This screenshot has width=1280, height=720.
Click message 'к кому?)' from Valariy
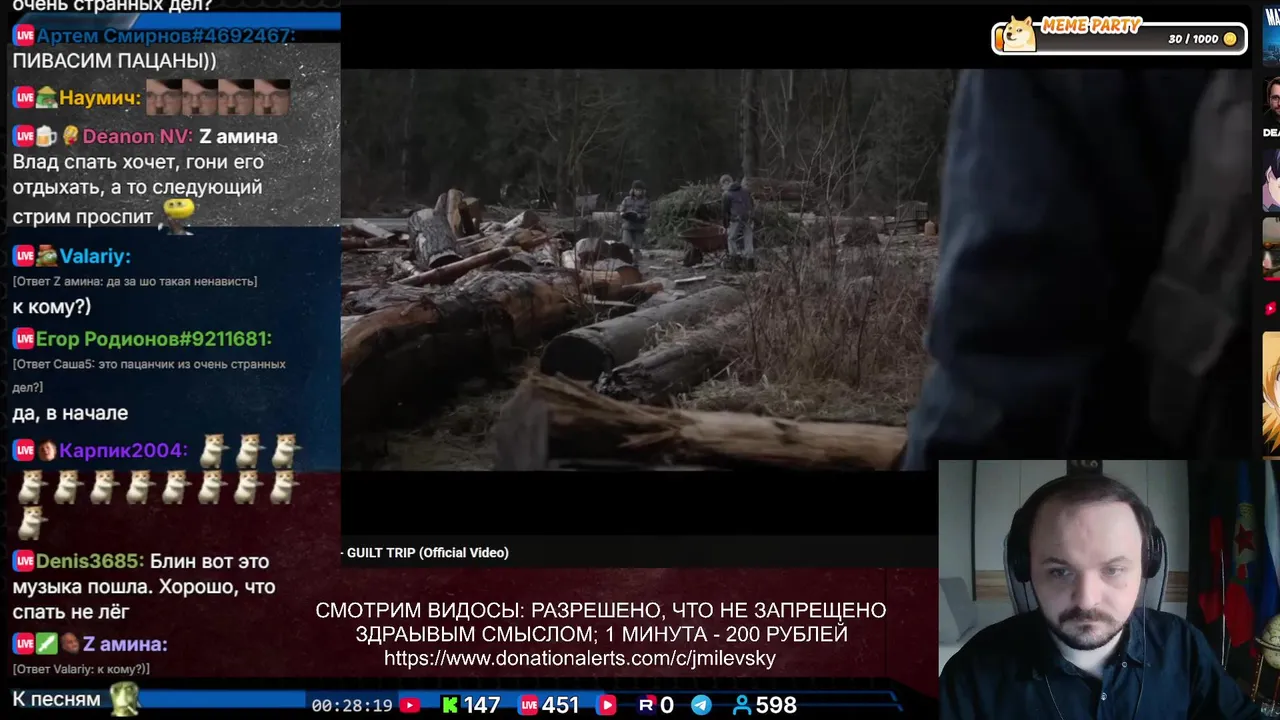coord(51,307)
